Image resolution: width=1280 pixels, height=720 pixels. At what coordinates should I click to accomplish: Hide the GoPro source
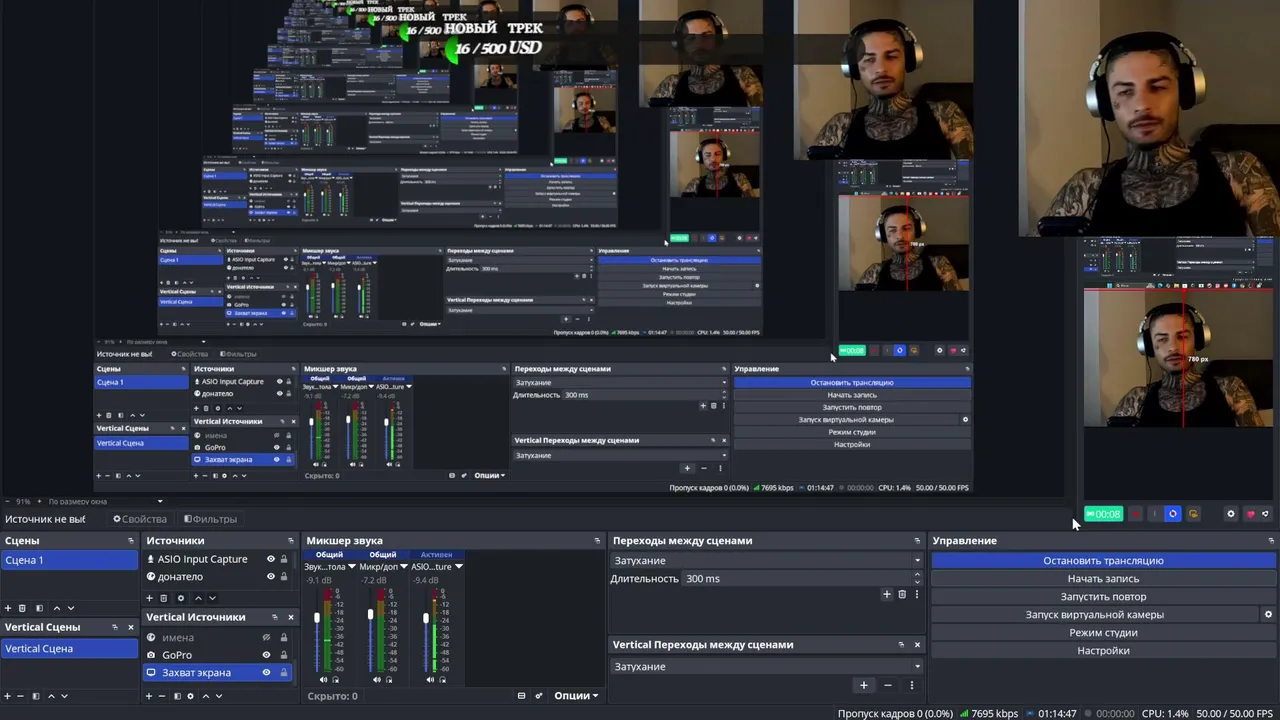pos(266,655)
